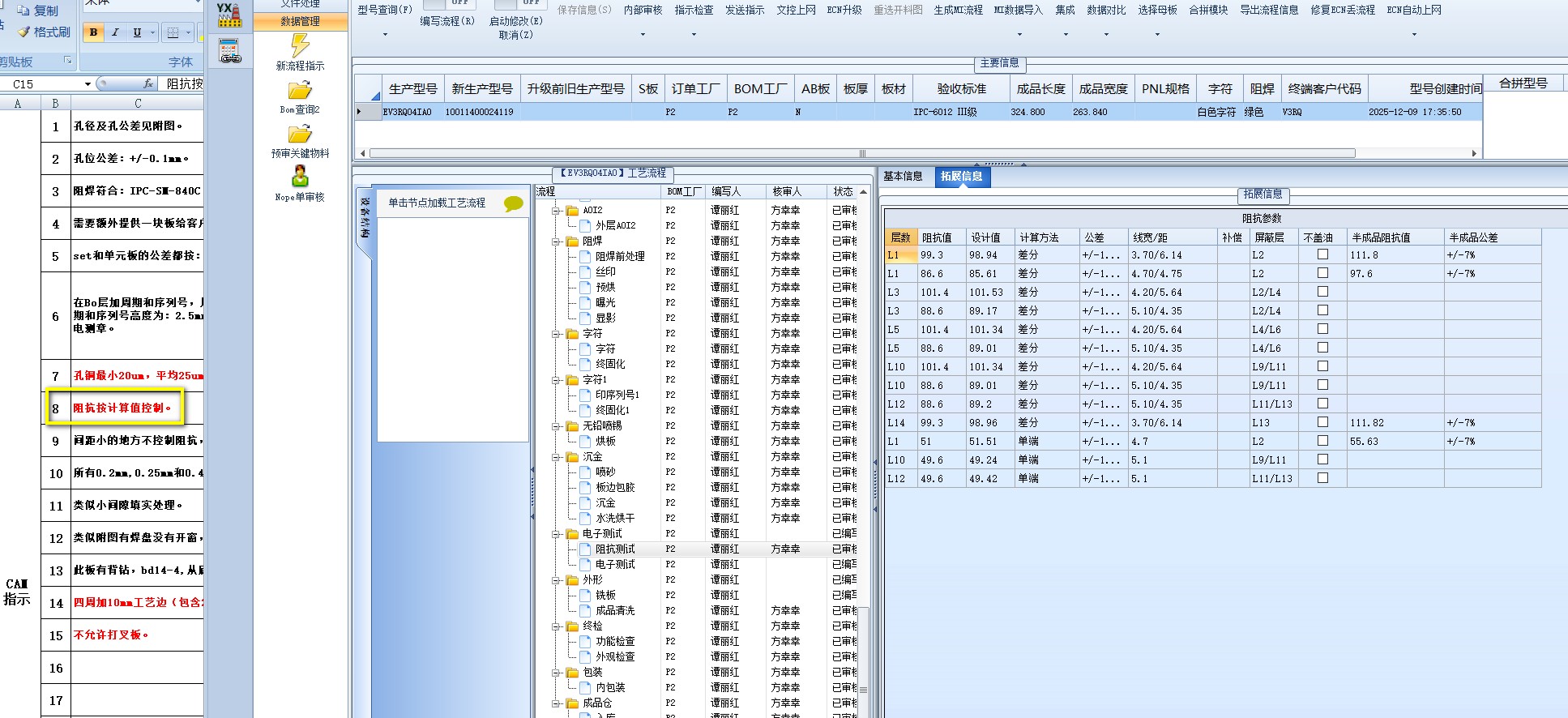1568x718 pixels.
Task: Click the yellow speech bubble icon
Action: pyautogui.click(x=513, y=203)
